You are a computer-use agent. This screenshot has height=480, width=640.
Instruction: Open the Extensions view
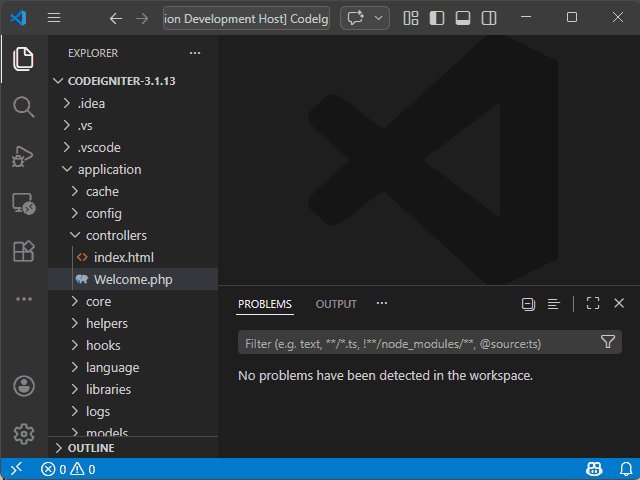click(23, 251)
